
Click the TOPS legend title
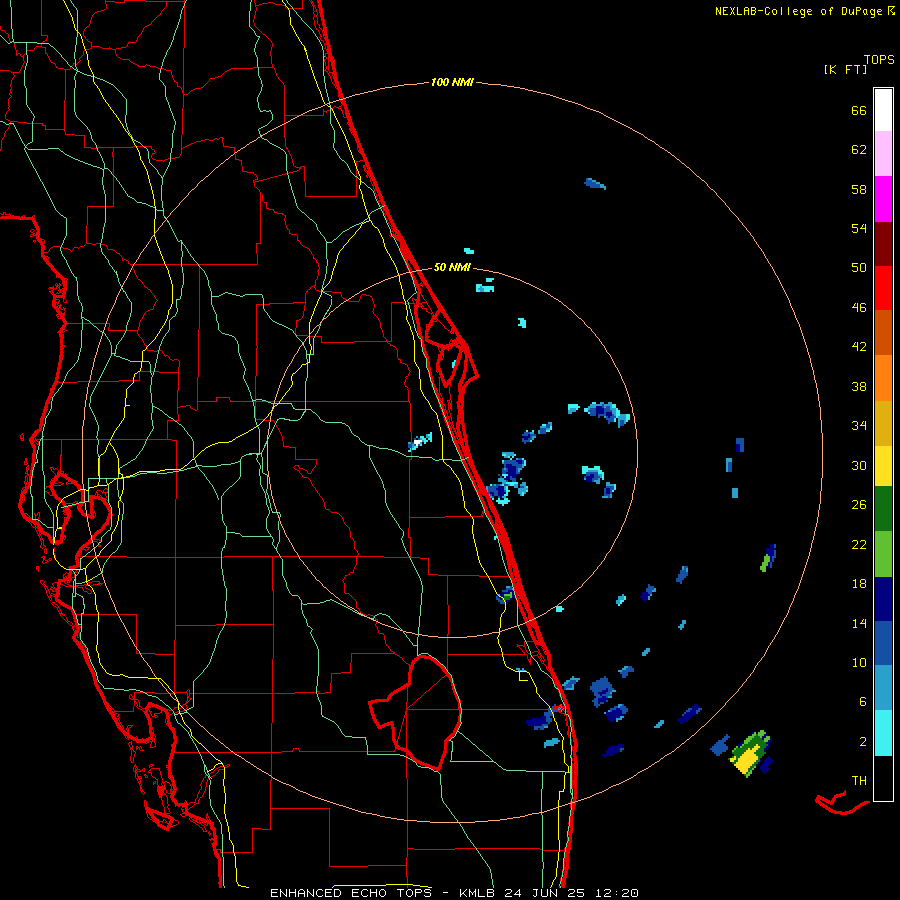point(879,59)
